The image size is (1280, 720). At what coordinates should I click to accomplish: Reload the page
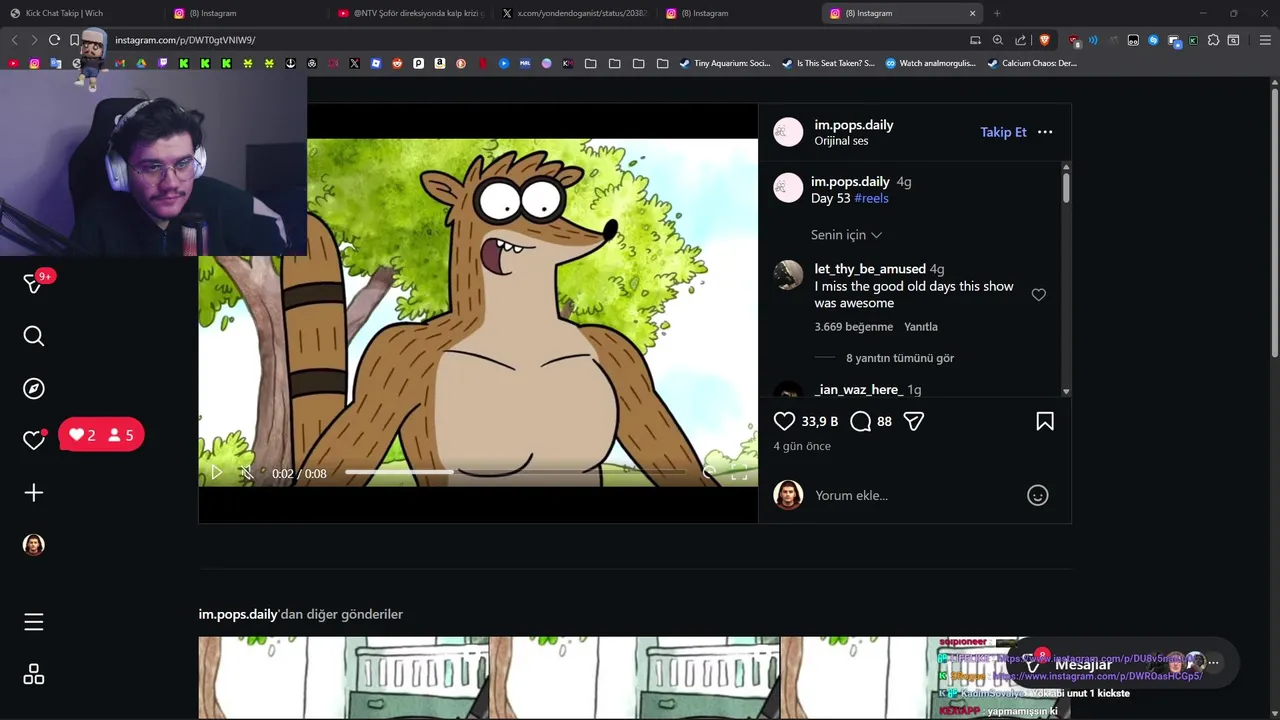click(54, 40)
